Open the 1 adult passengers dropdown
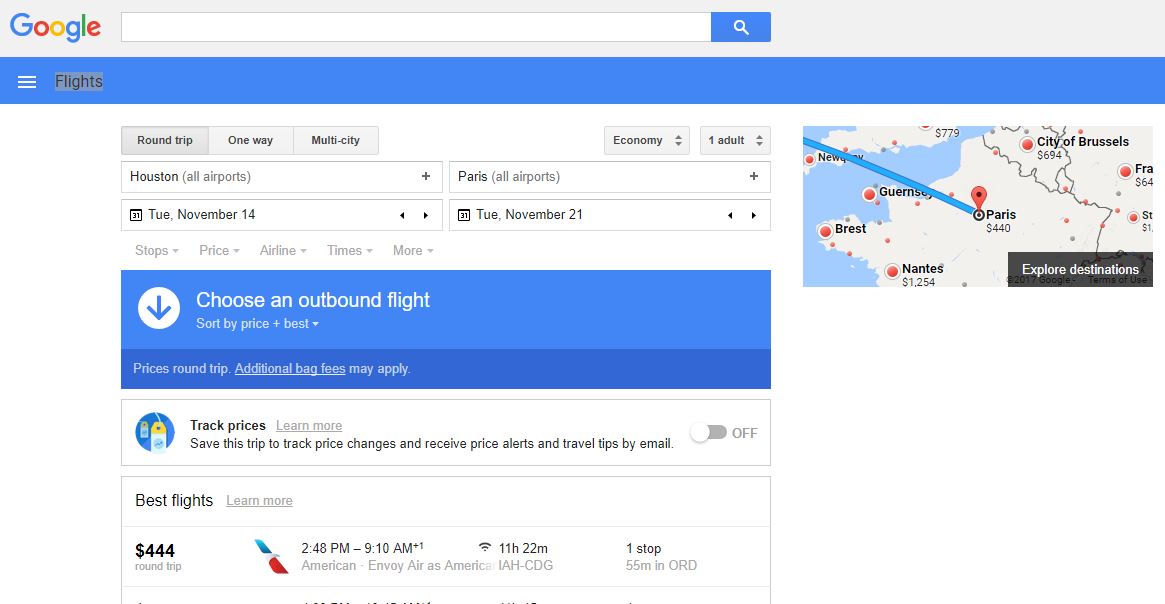 [x=734, y=141]
